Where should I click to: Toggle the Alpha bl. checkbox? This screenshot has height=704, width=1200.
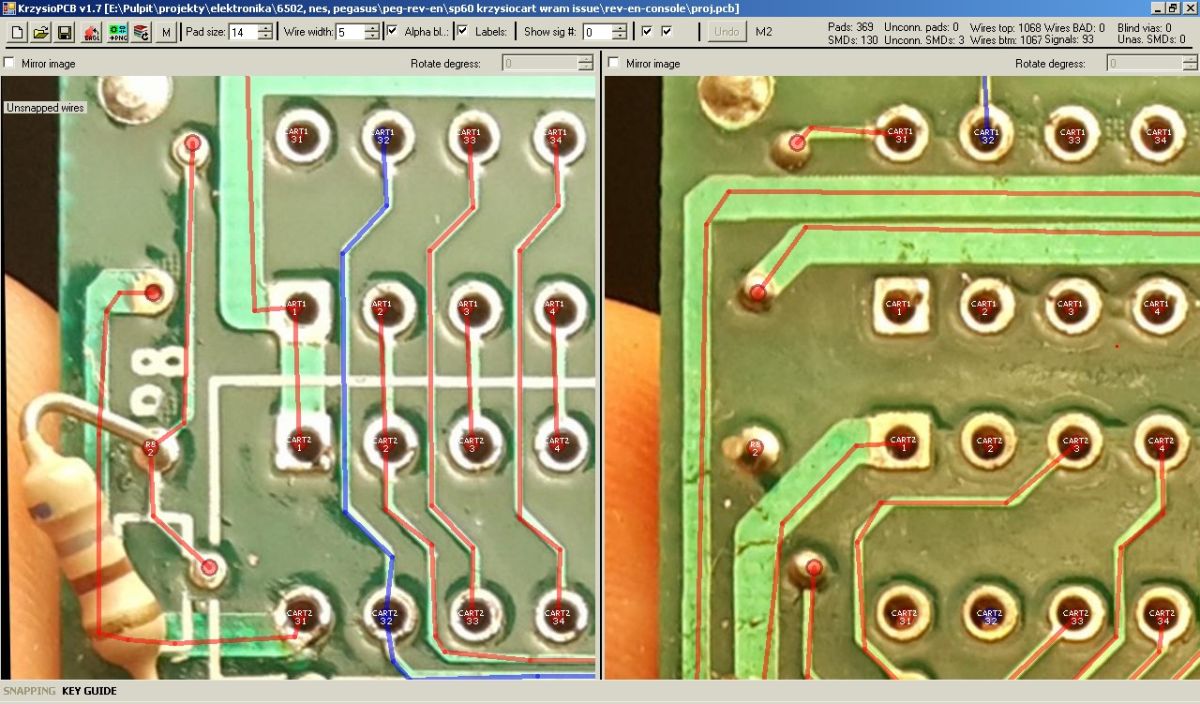tap(392, 31)
